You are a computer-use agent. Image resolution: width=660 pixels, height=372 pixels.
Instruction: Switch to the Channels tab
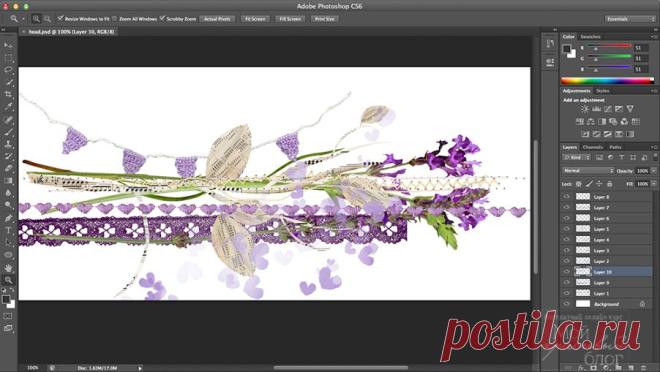coord(593,147)
